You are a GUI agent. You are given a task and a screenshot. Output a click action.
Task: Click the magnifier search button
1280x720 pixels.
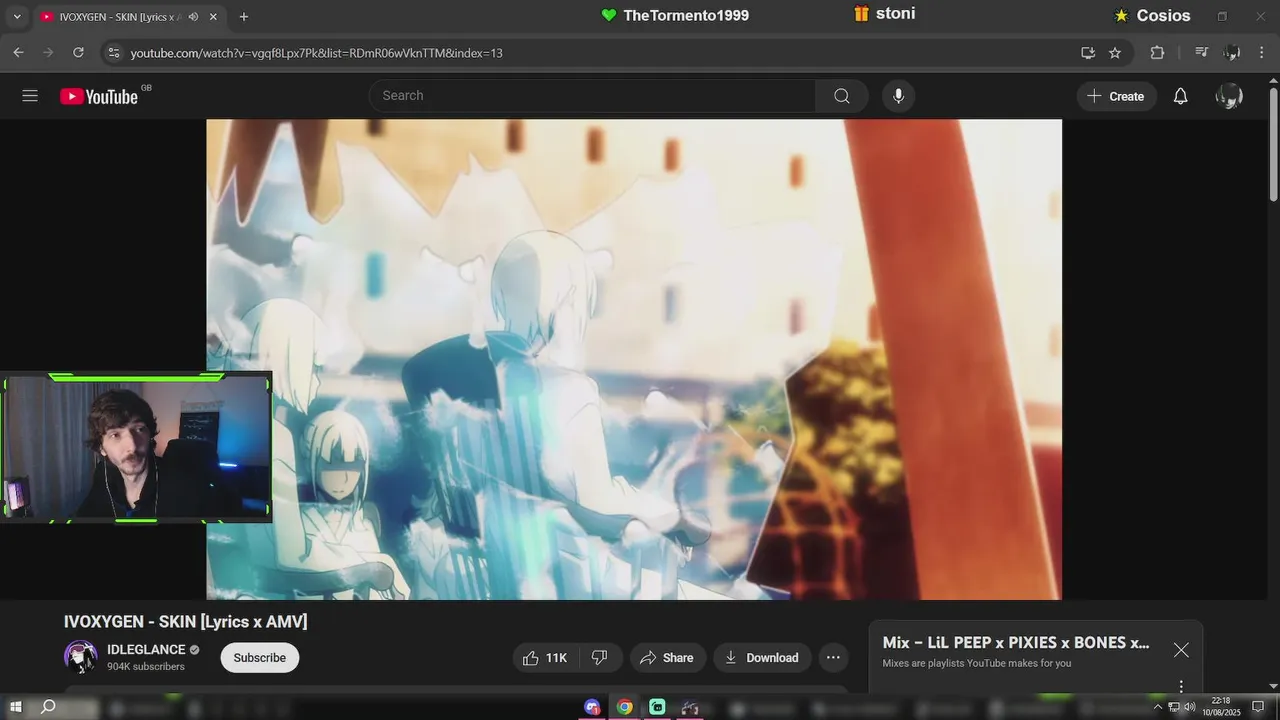pos(842,96)
